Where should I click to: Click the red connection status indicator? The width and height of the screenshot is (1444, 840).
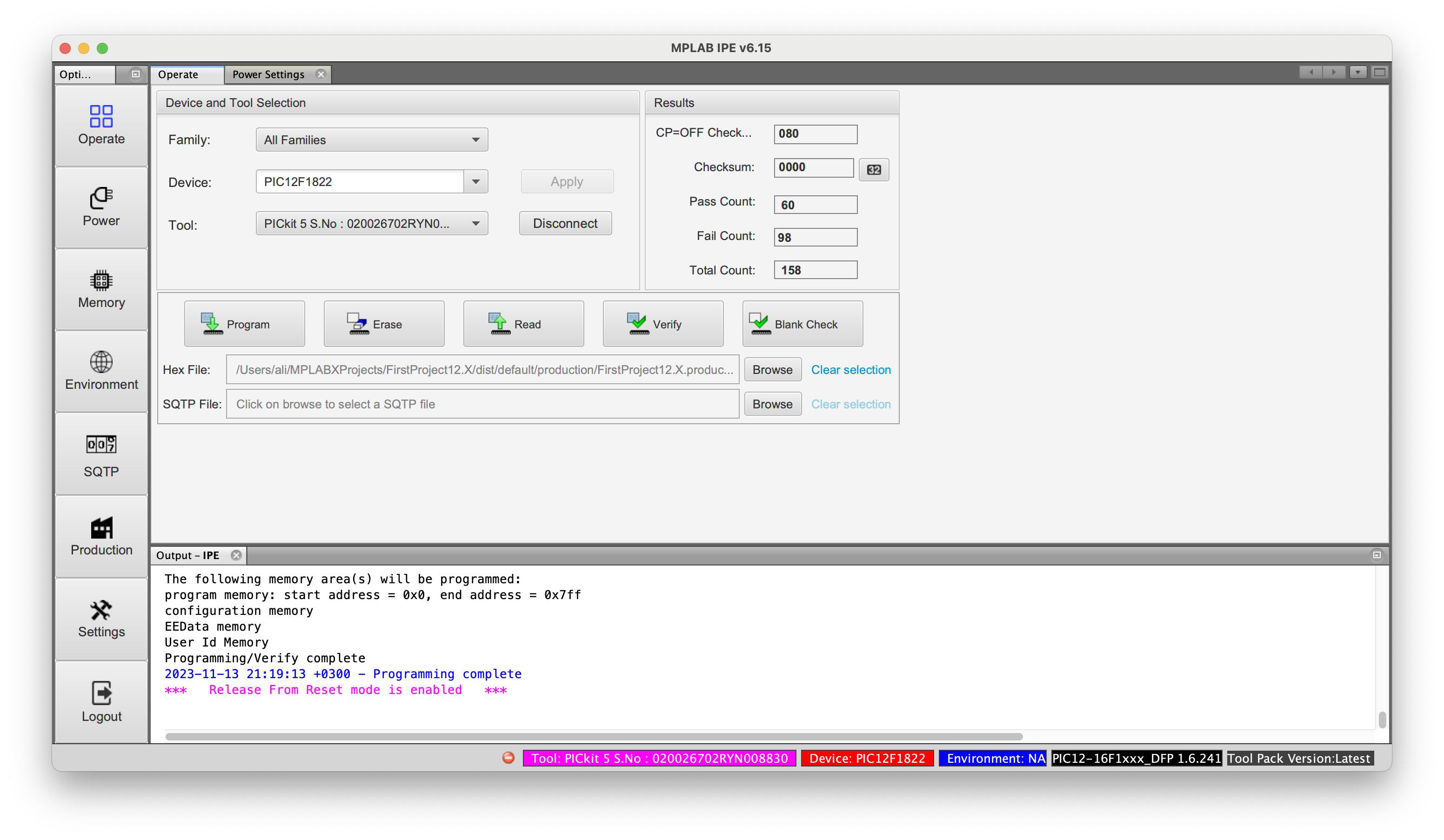pos(508,758)
